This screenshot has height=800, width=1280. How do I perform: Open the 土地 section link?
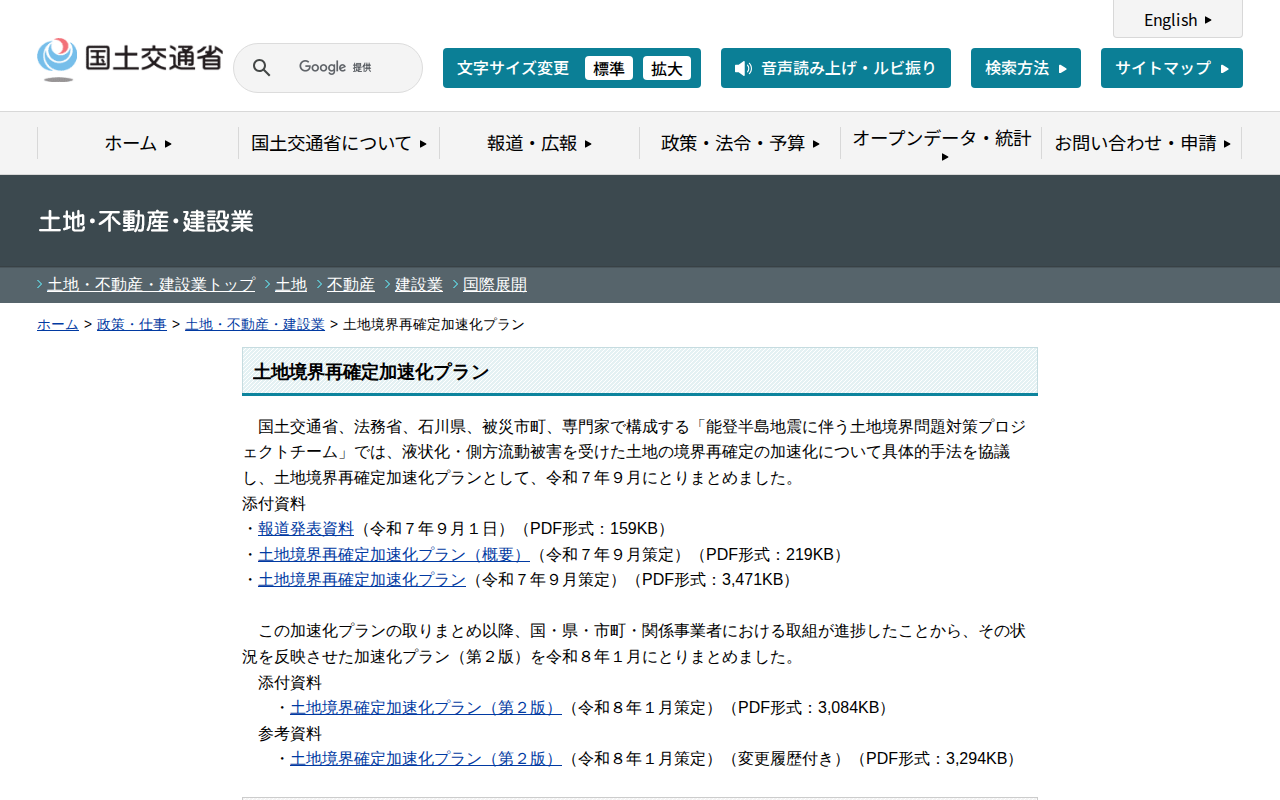coord(291,285)
